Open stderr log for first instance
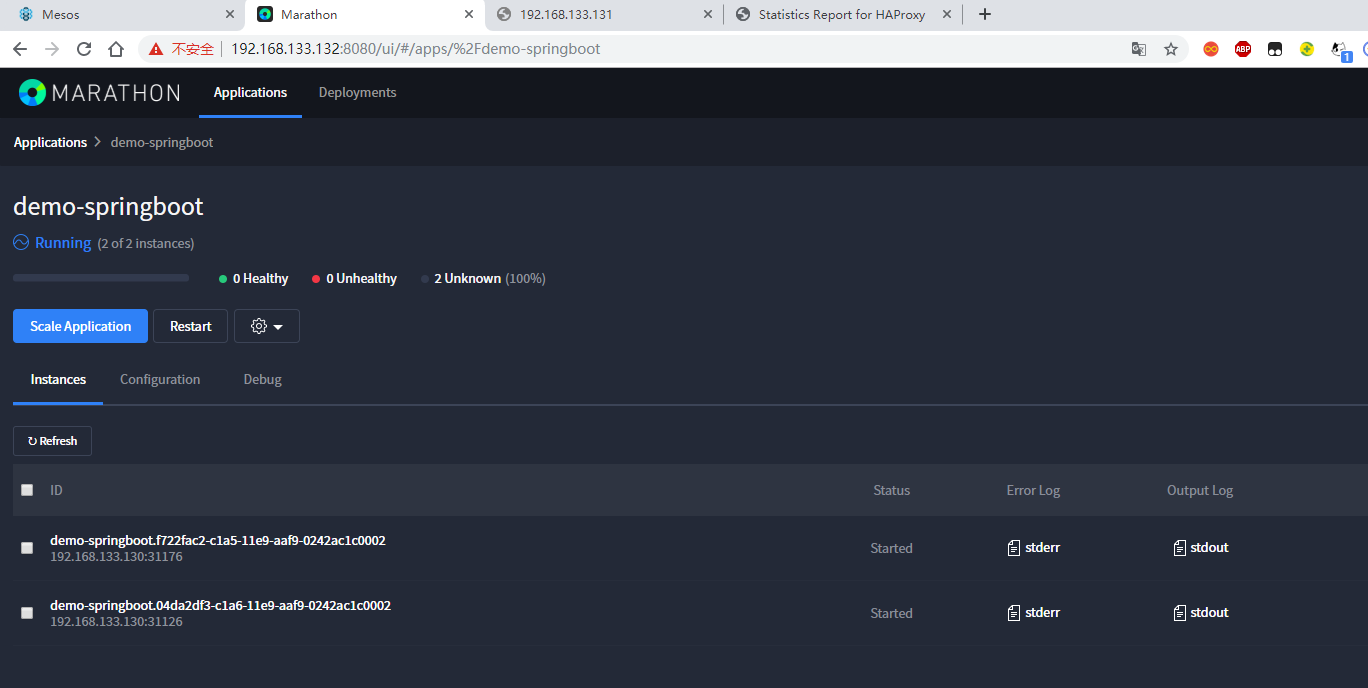This screenshot has height=688, width=1368. click(x=1034, y=548)
